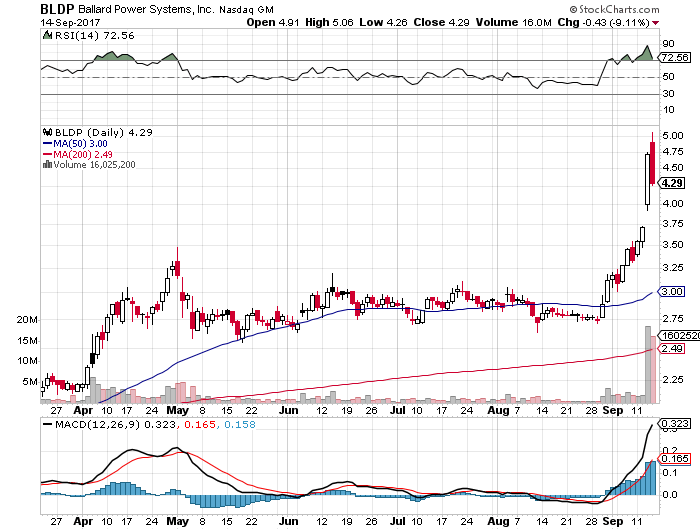700x530 pixels.
Task: Click the blue MA(50) legend swatch
Action: point(45,142)
